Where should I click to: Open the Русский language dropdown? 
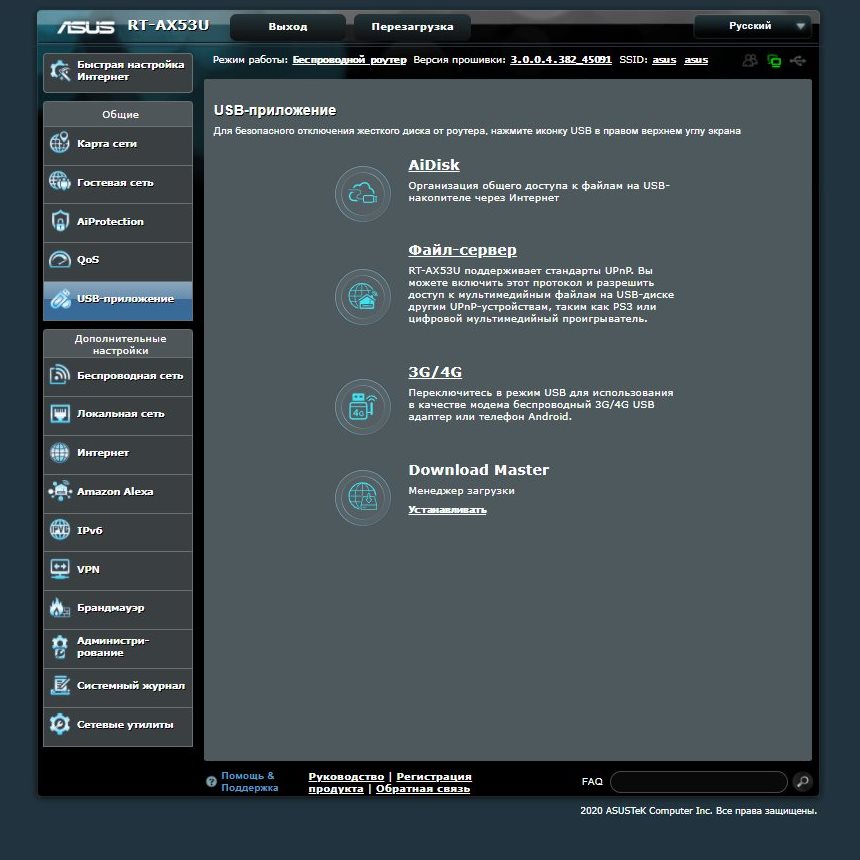pyautogui.click(x=752, y=26)
